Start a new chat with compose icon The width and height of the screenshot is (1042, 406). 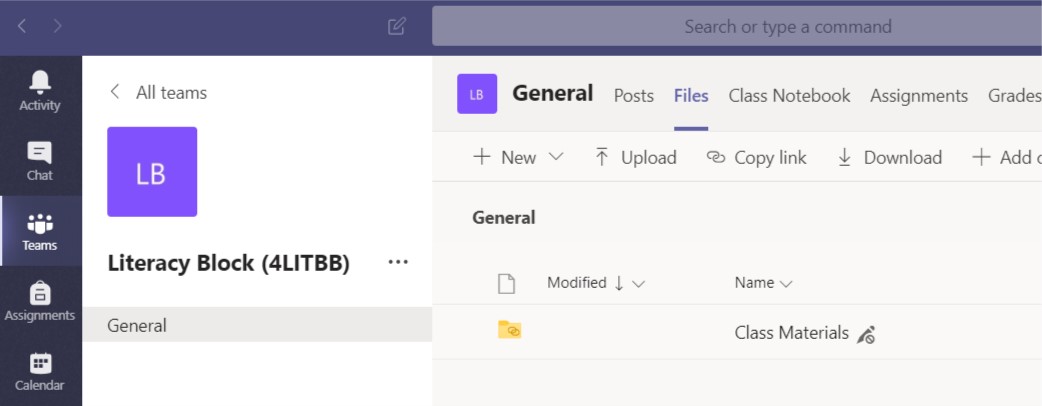point(396,27)
